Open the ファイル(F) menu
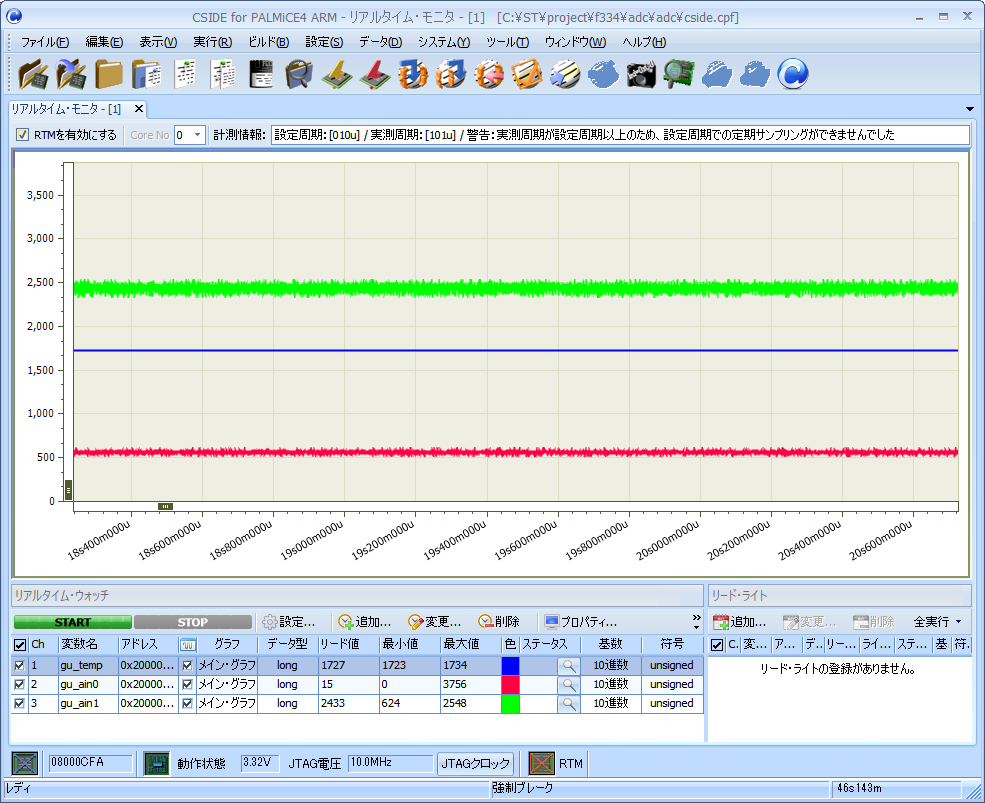 click(45, 42)
